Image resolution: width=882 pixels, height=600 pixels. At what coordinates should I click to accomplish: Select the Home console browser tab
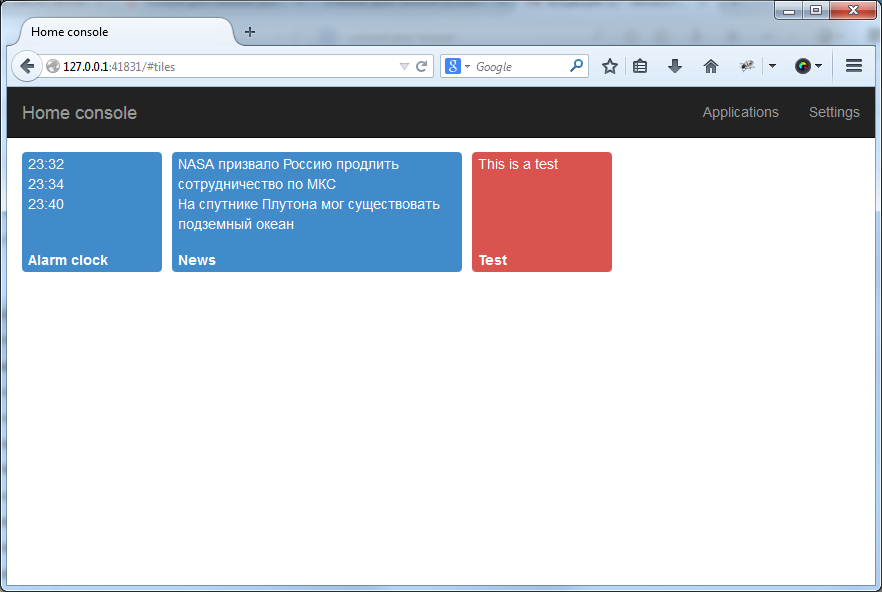click(126, 31)
